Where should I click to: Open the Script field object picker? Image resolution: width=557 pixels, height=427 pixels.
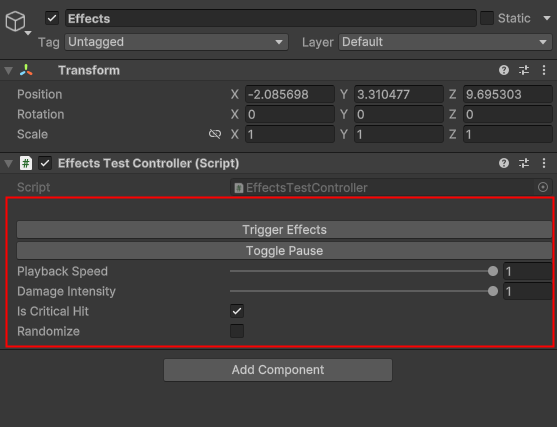pyautogui.click(x=543, y=187)
